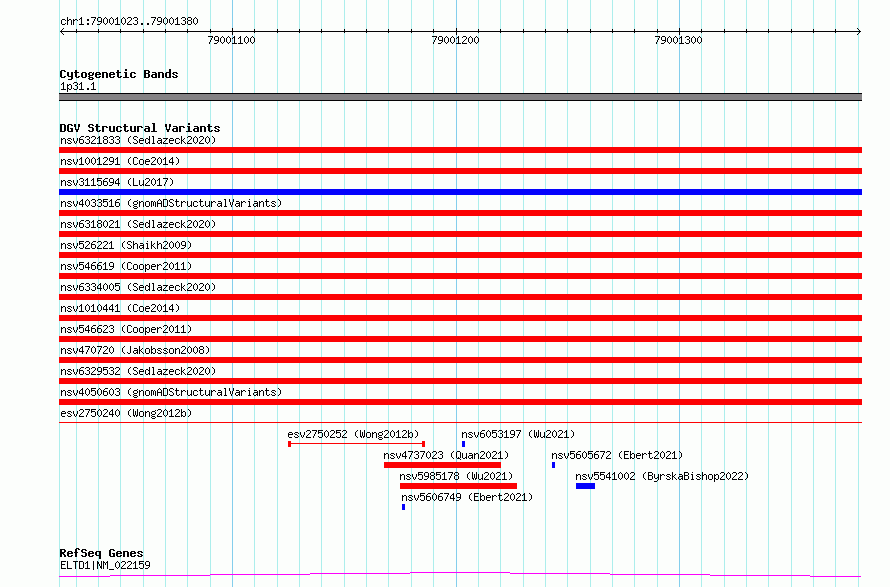This screenshot has height=587, width=890.
Task: Select the nsv5541002 (ByrskaBishop2022) blue bar
Action: (x=585, y=486)
